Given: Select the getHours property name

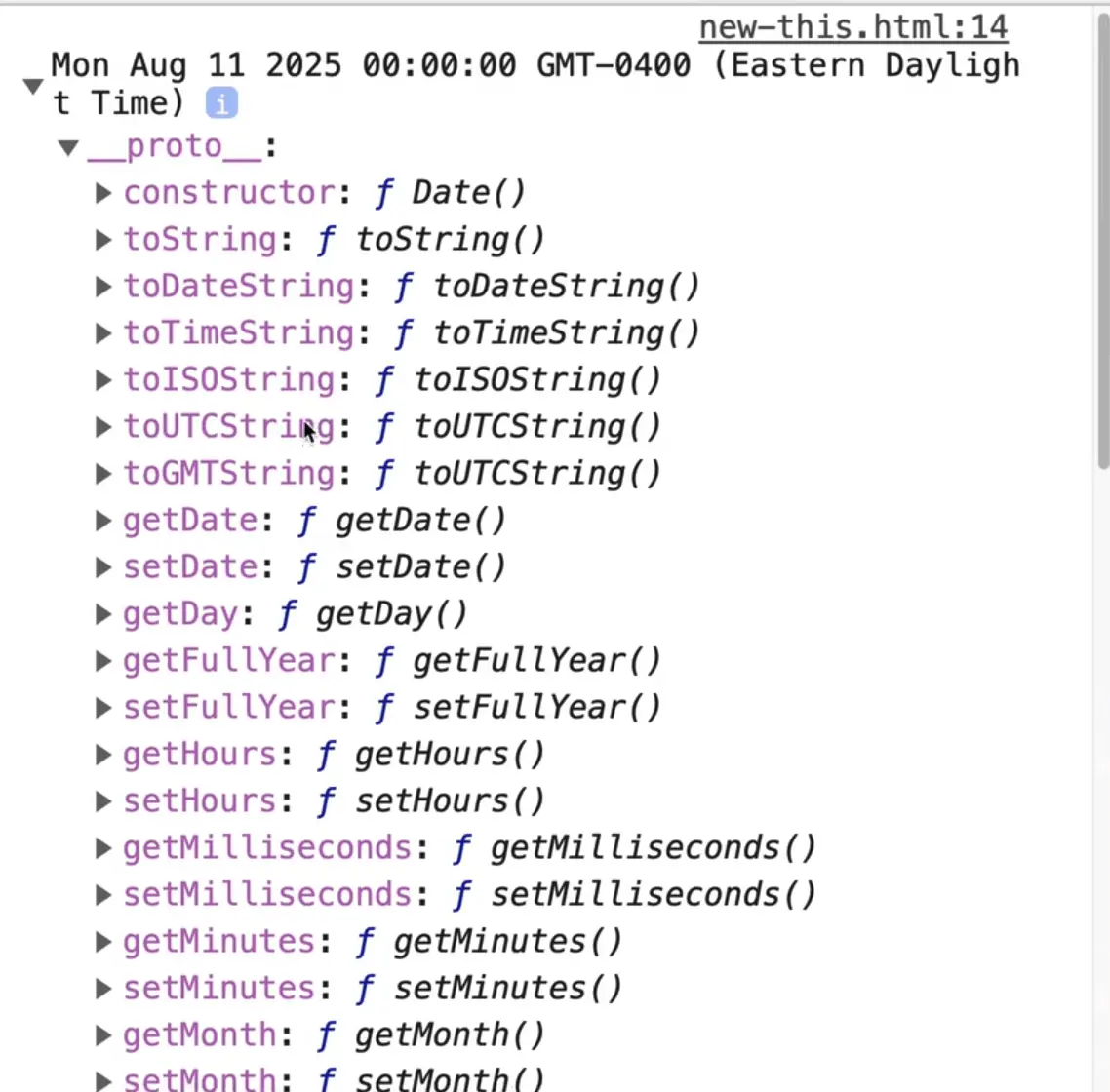Looking at the screenshot, I should tap(200, 755).
